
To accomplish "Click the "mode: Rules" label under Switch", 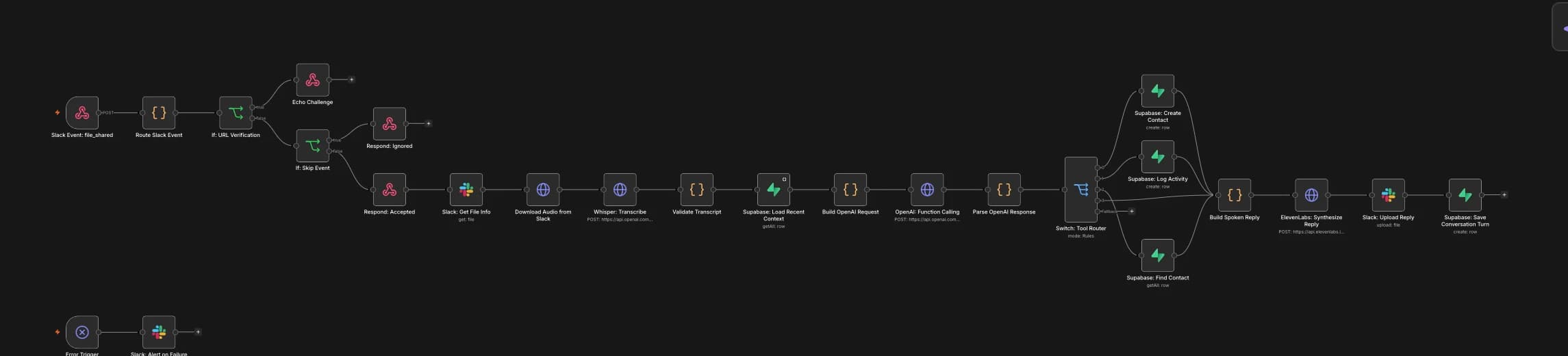I will click(x=1081, y=236).
